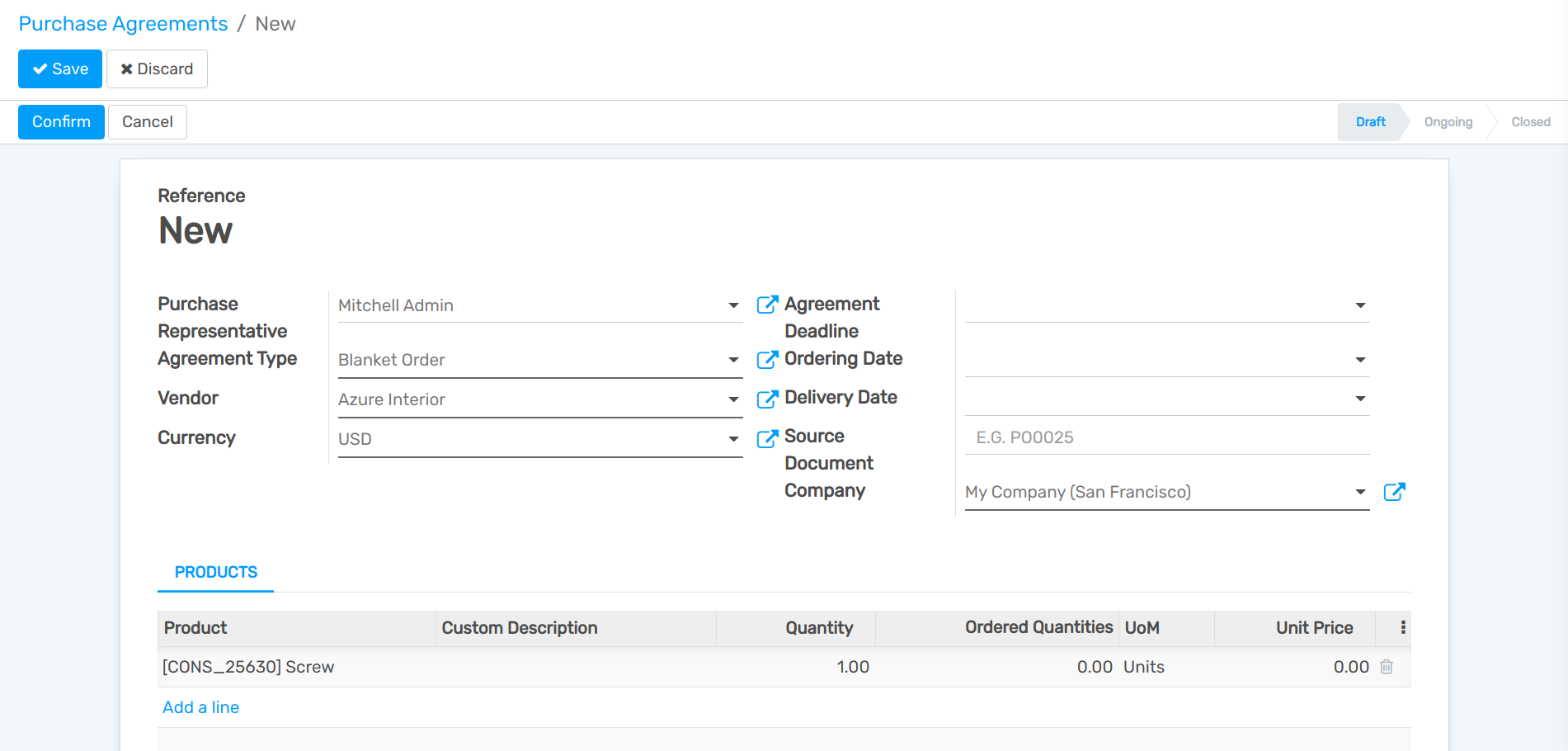This screenshot has width=1568, height=751.
Task: Open the Currency dropdown
Action: tap(732, 438)
